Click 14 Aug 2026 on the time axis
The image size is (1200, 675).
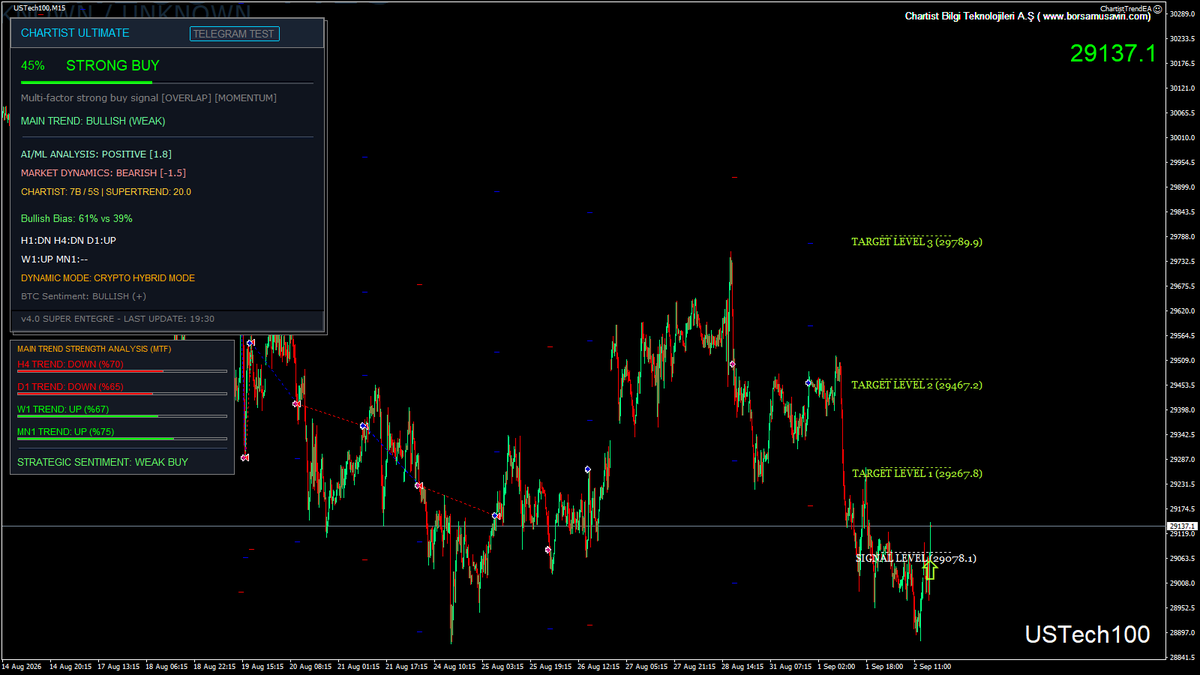pos(21,666)
